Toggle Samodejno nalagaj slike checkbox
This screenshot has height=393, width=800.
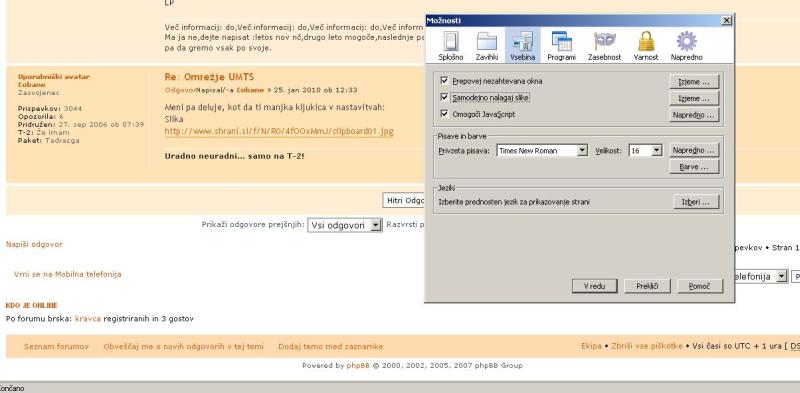[x=444, y=97]
